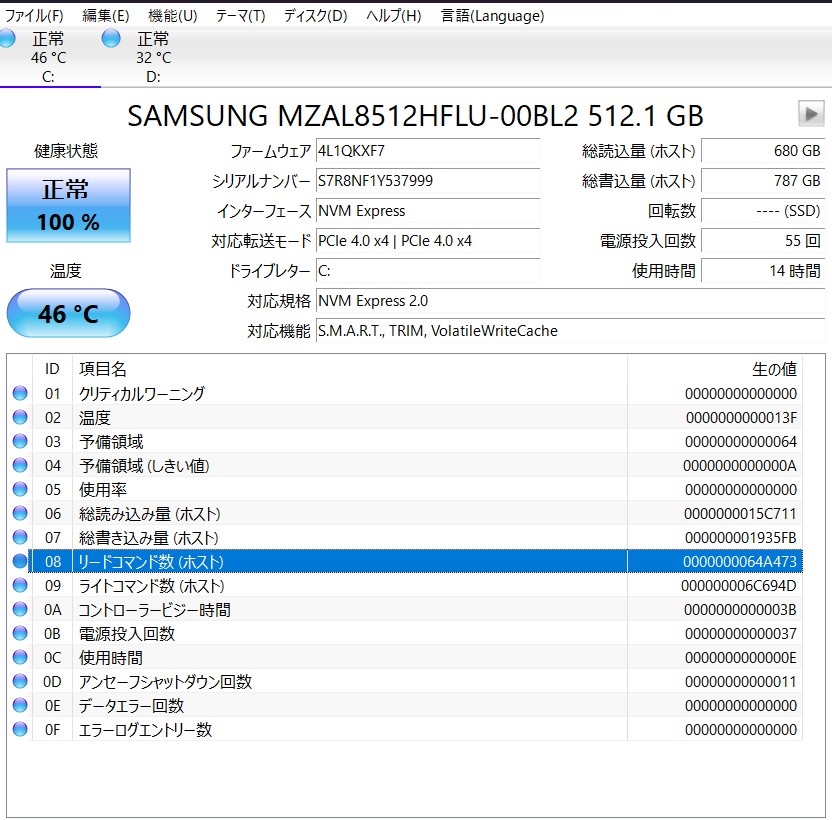Click the status orb for row 07

(20, 537)
